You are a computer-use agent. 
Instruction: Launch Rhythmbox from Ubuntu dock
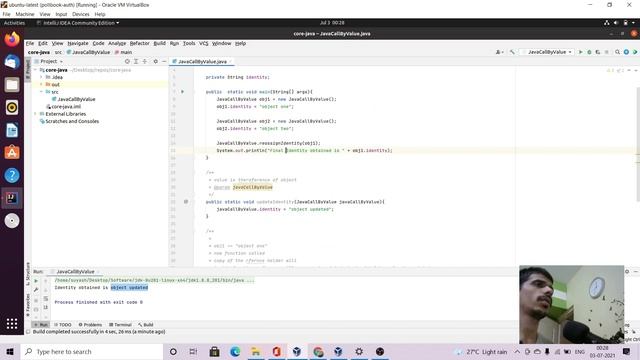click(12, 107)
